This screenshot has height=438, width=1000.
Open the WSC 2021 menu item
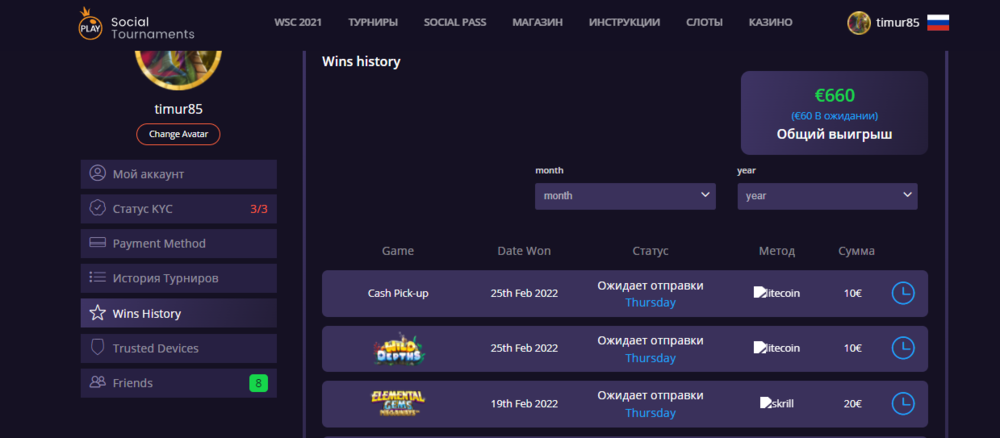(x=298, y=22)
